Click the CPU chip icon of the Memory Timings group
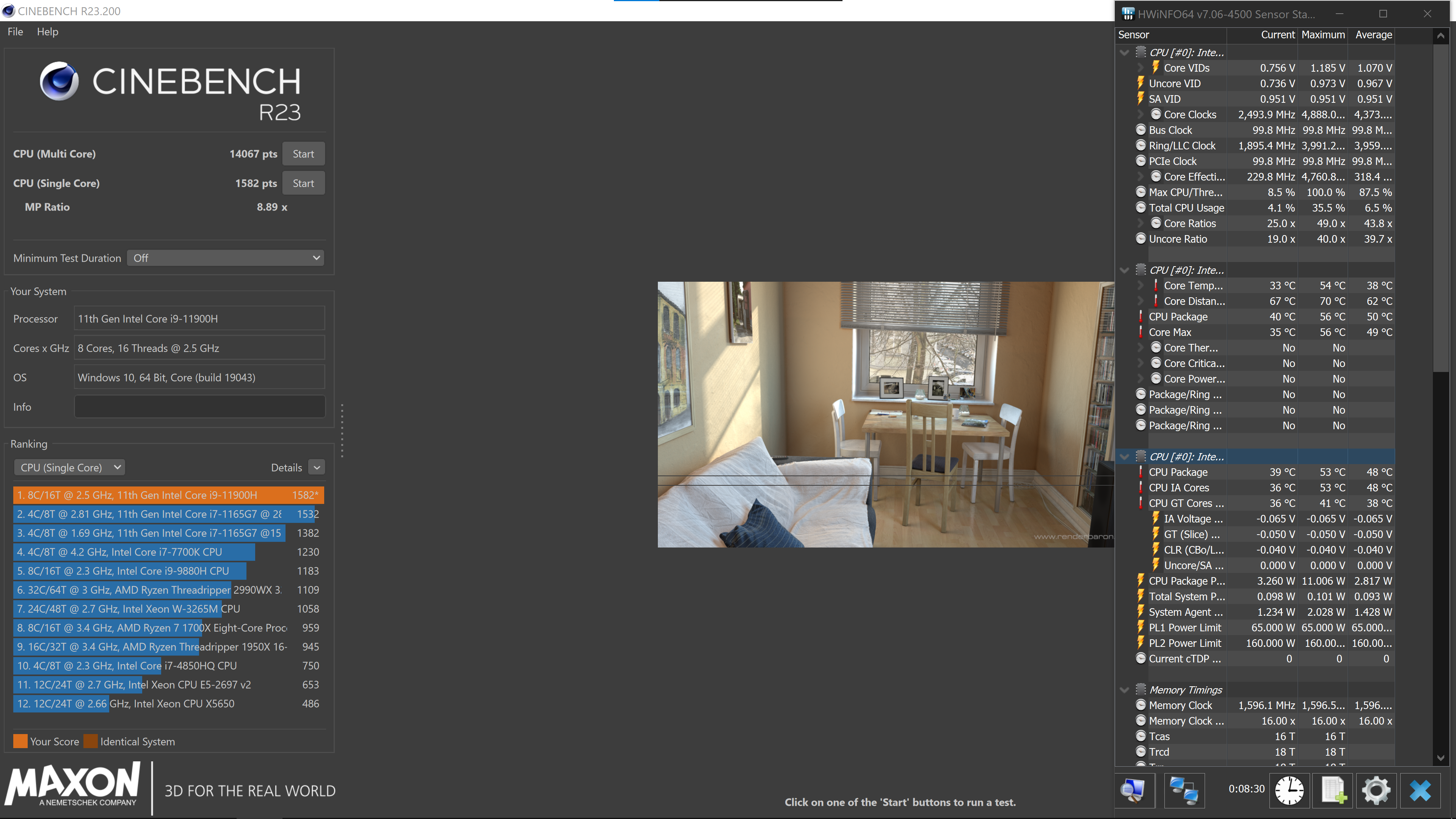The width and height of the screenshot is (1456, 819). click(x=1141, y=690)
